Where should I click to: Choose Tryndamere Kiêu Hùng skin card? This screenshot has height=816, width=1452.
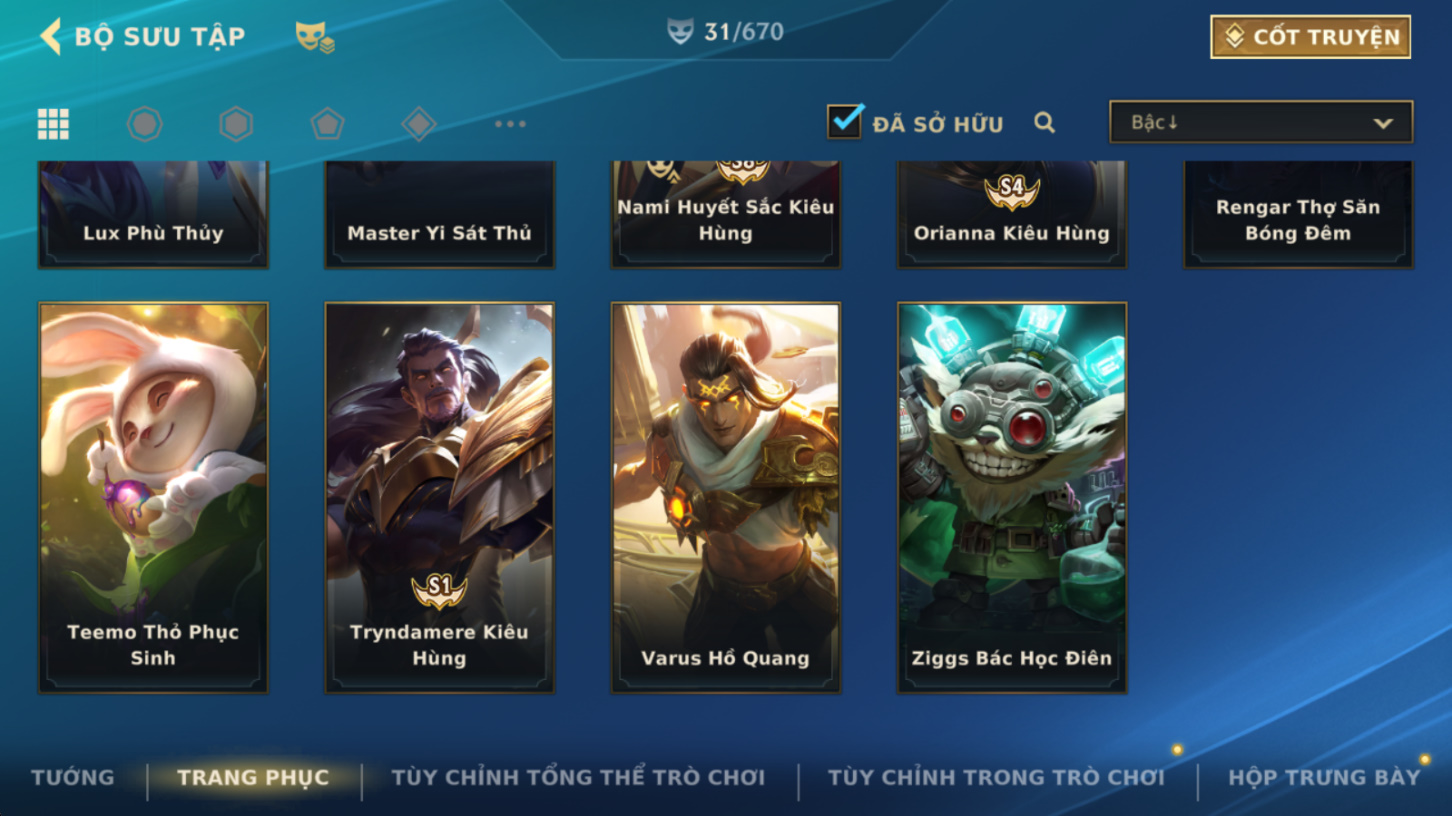[439, 498]
